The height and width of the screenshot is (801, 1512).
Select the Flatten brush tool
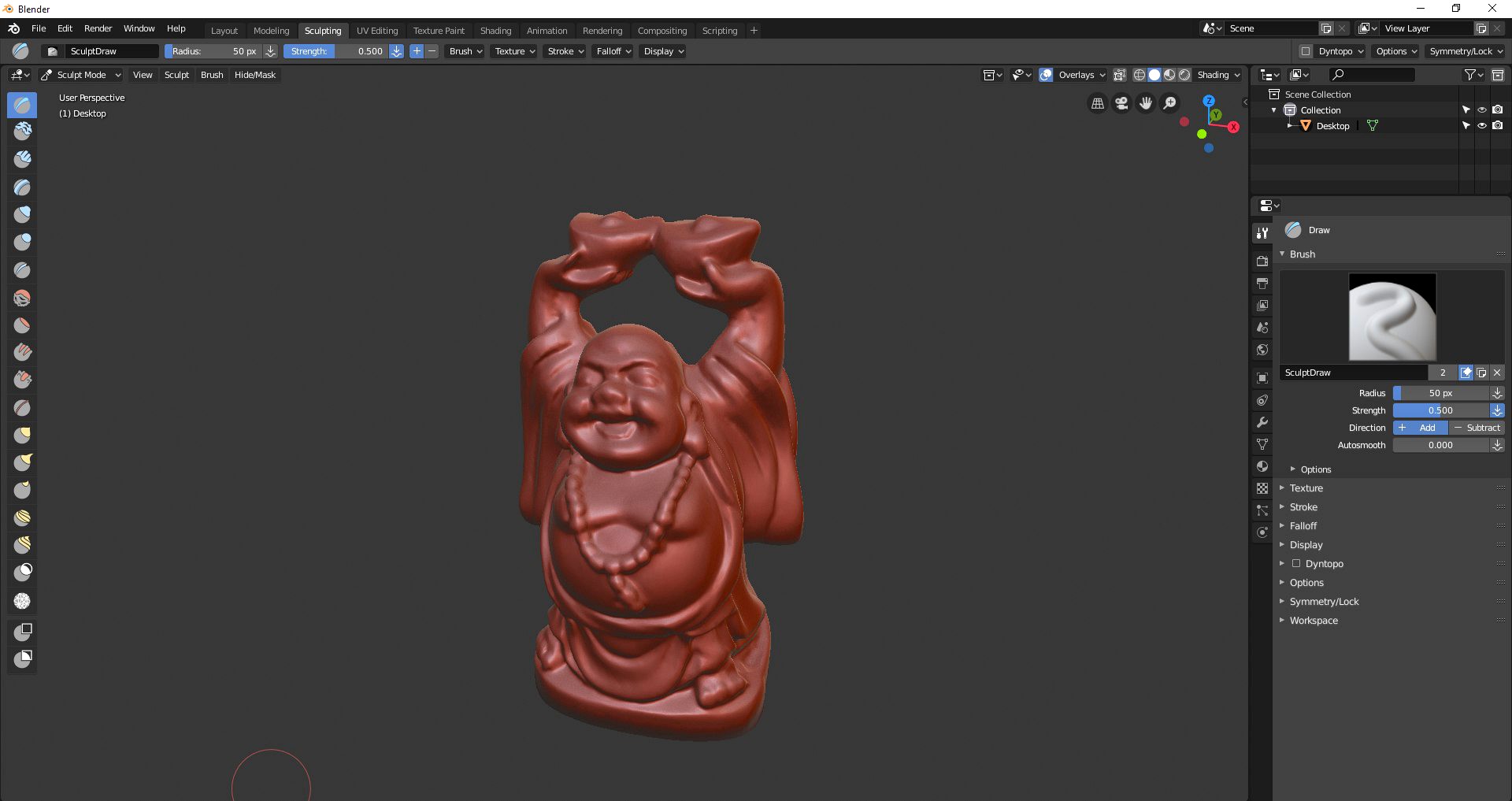[x=22, y=325]
